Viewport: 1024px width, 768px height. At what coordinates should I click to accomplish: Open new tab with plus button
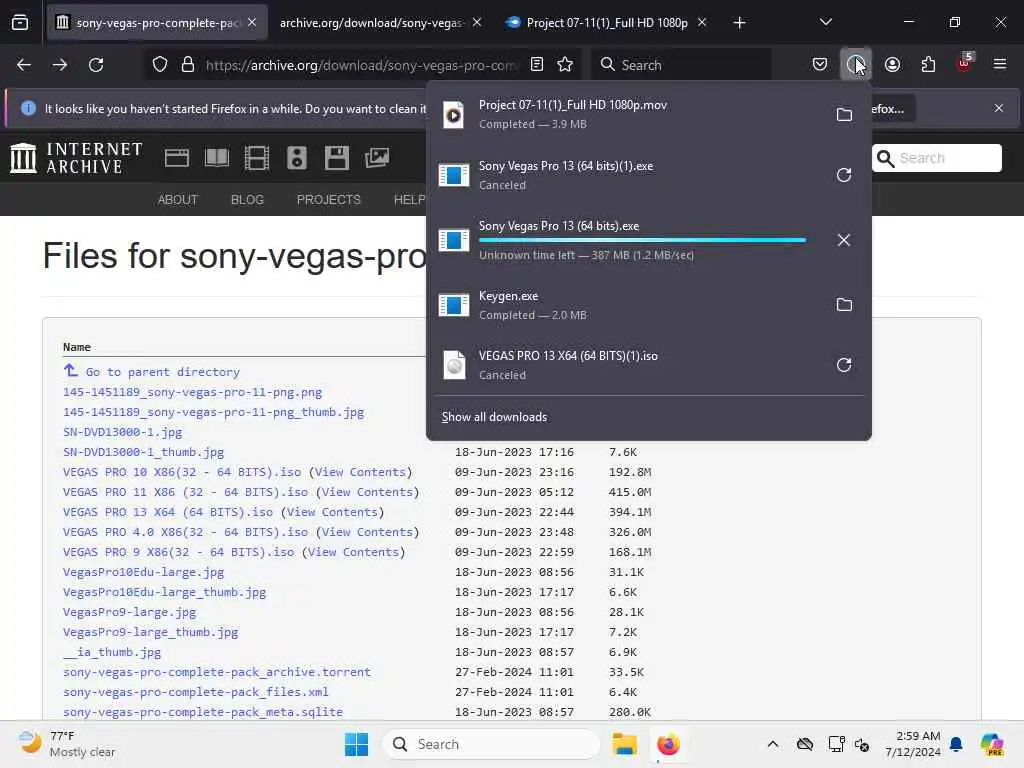coord(739,23)
